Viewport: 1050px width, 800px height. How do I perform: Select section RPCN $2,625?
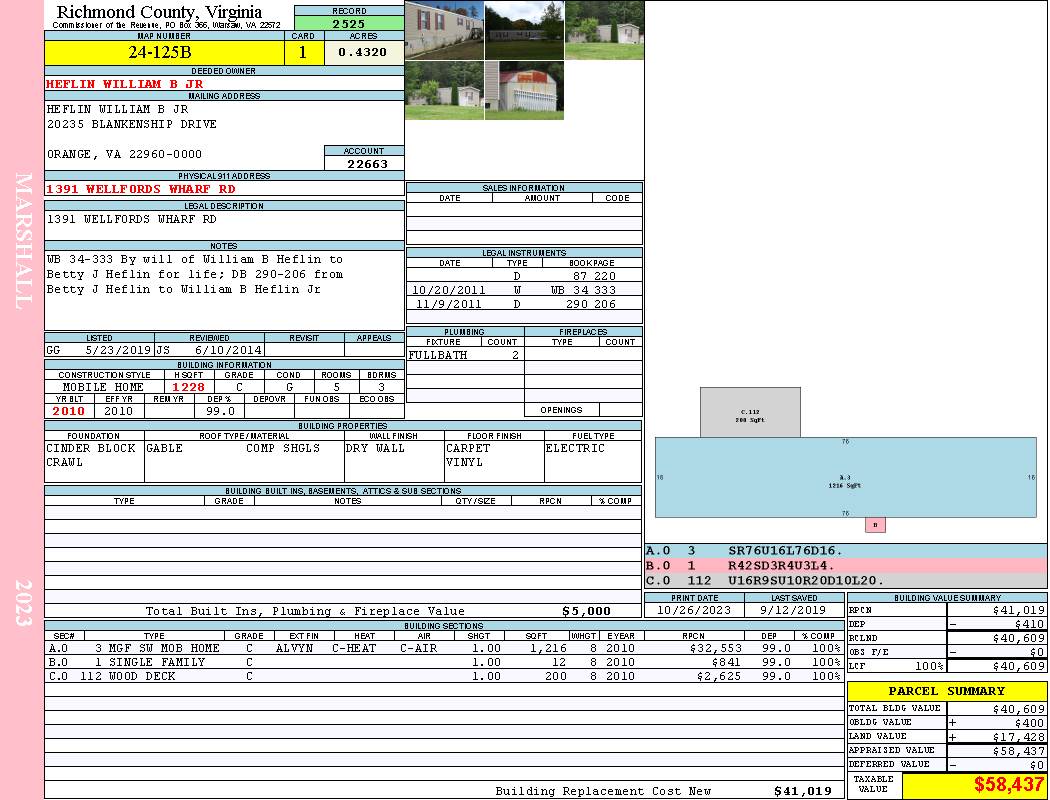(x=719, y=676)
